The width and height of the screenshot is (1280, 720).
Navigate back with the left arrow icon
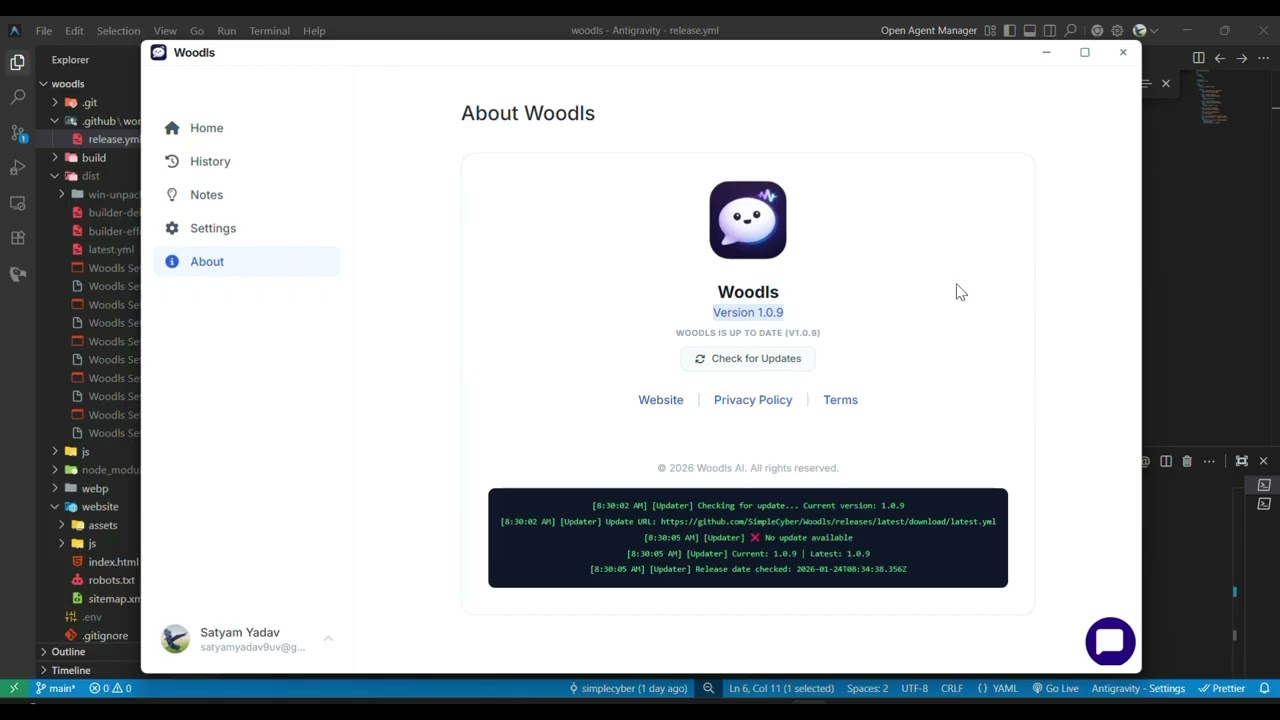[x=1220, y=58]
